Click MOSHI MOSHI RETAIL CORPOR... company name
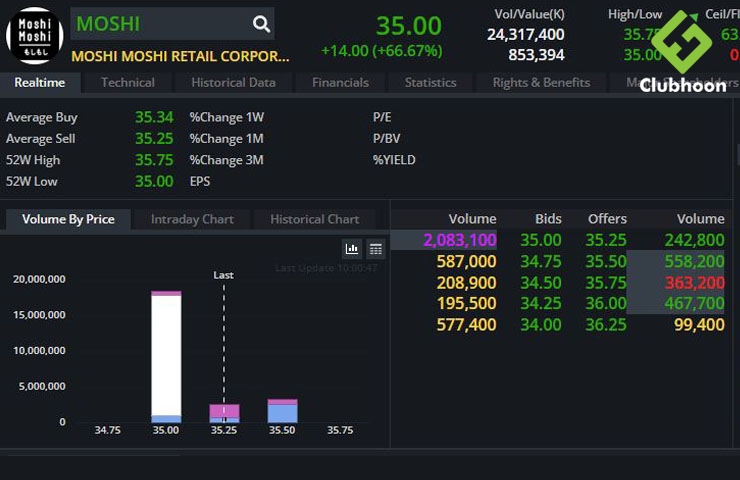This screenshot has width=740, height=480. click(180, 56)
